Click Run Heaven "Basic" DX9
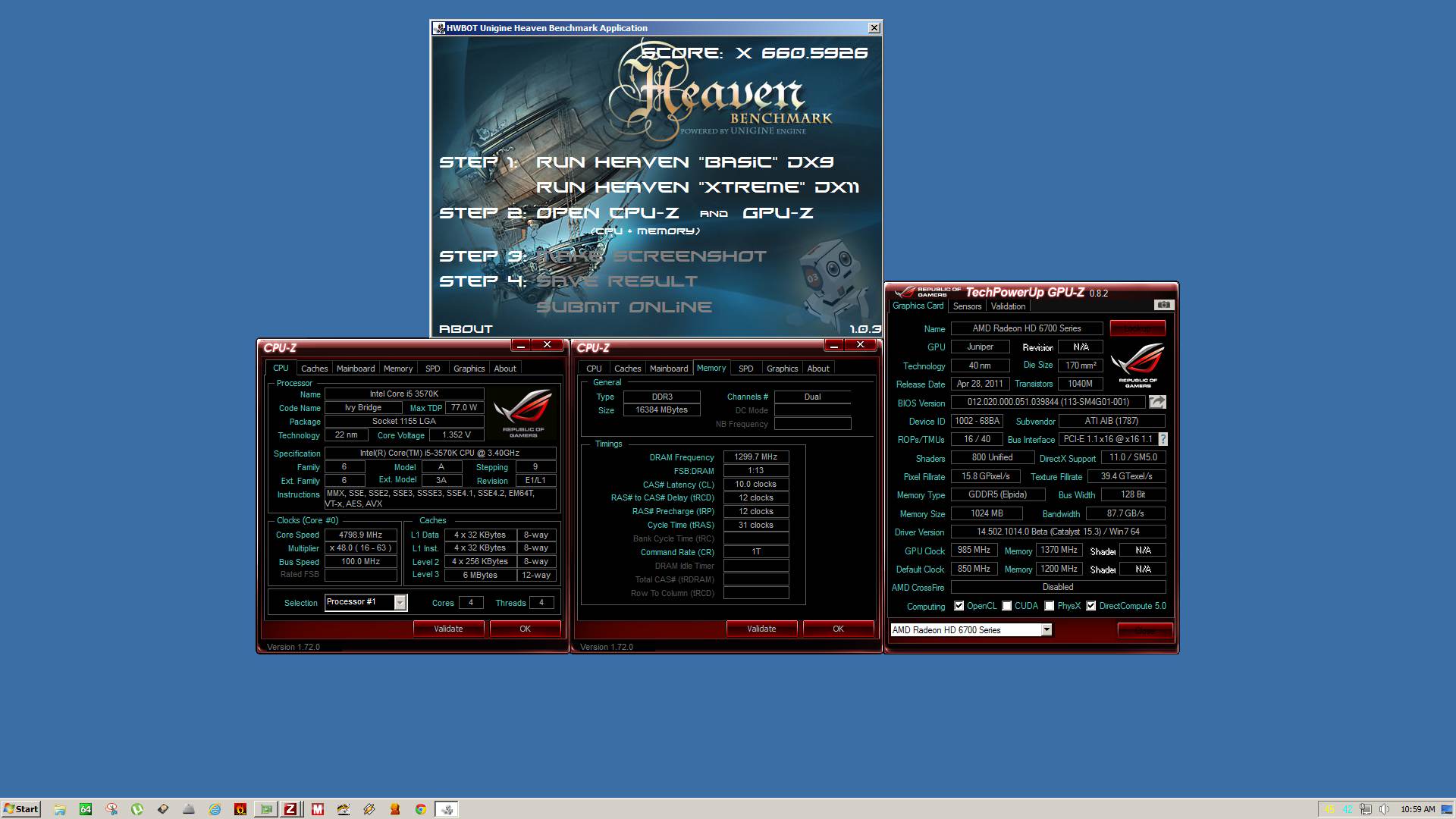The width and height of the screenshot is (1456, 819). tap(684, 162)
